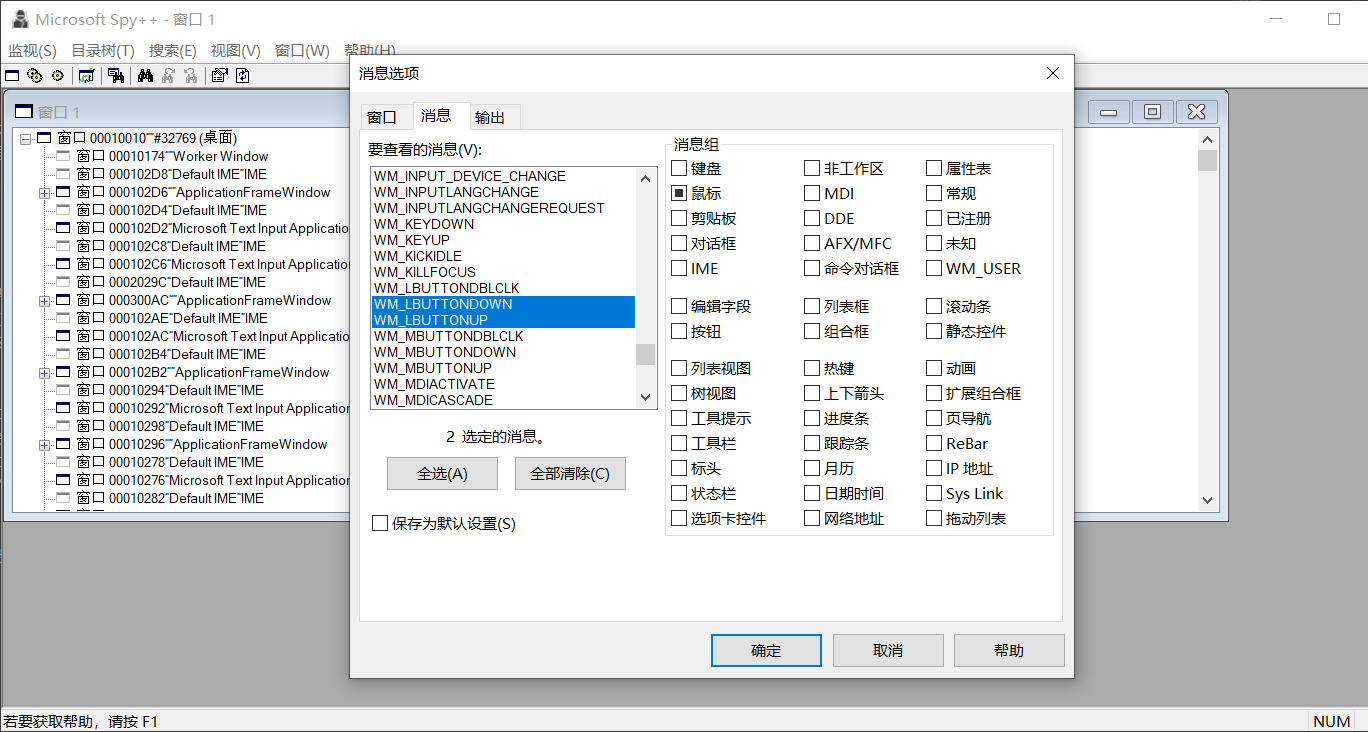
Task: Expand the 000102B2 ApplicationFrameWindow tree node
Action: tap(44, 373)
